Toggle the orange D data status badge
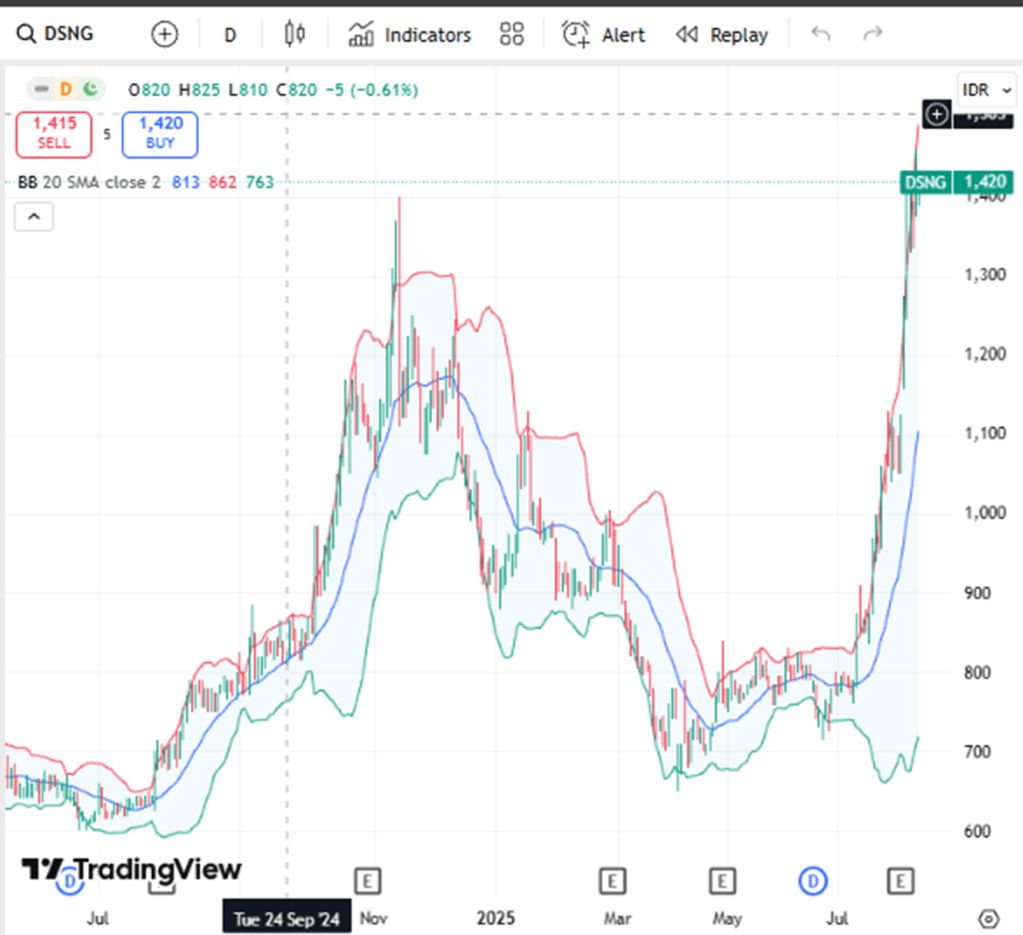Viewport: 1023px width, 935px height. coord(66,90)
